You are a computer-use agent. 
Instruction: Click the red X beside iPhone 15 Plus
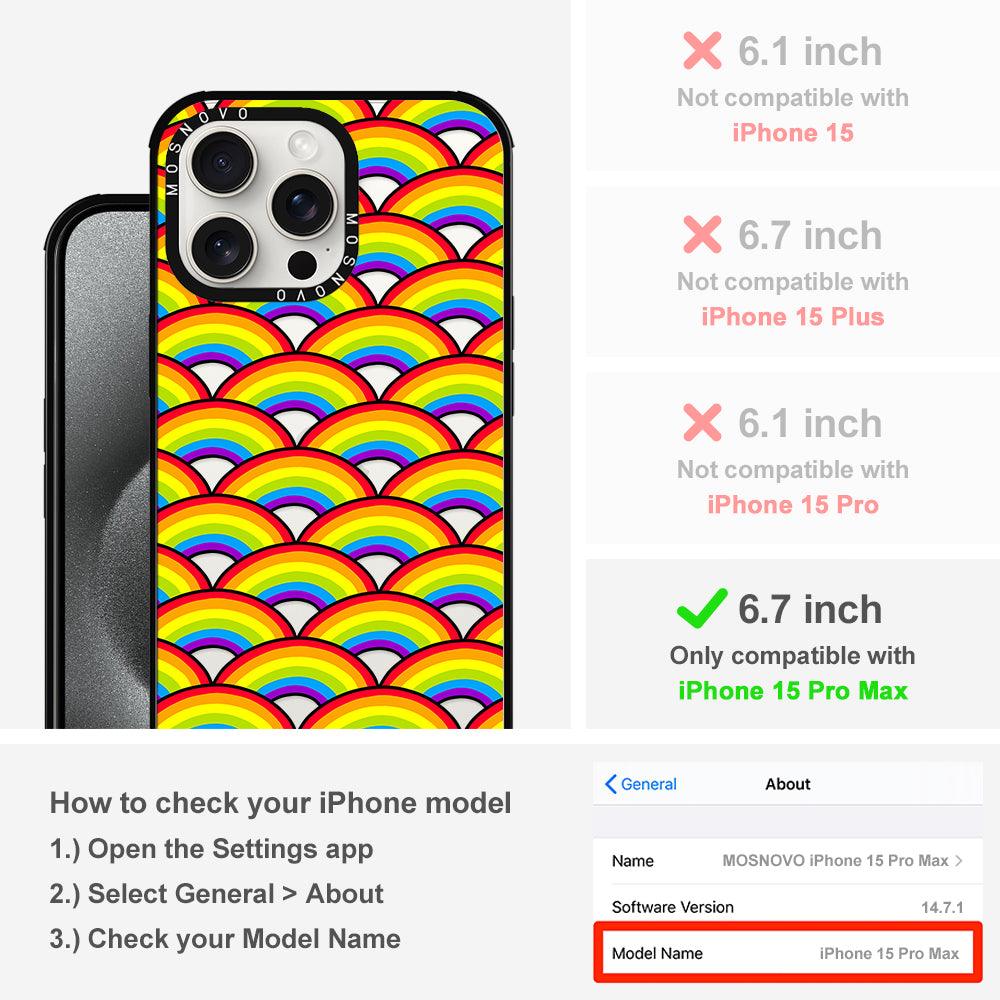(702, 235)
